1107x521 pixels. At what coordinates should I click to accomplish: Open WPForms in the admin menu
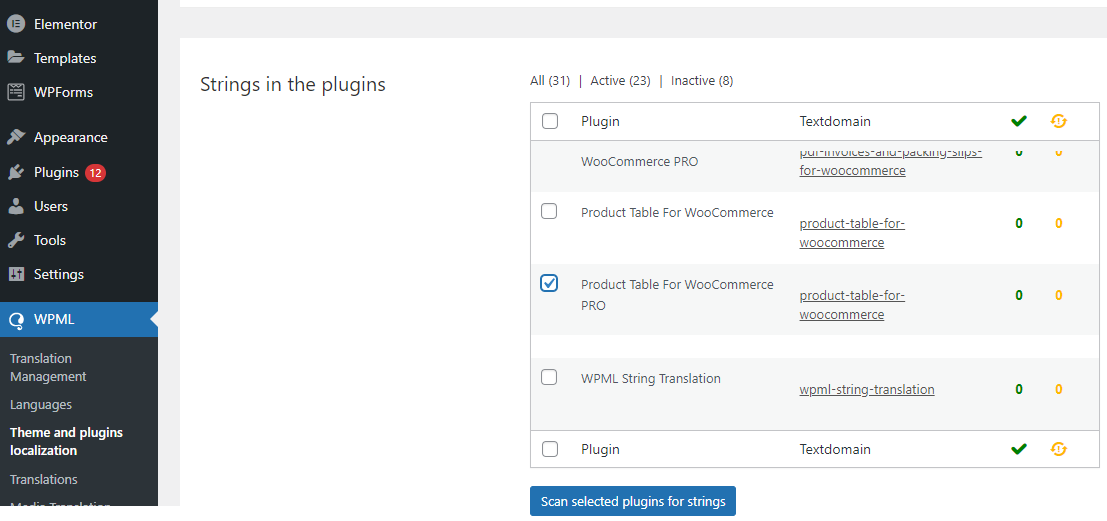pyautogui.click(x=63, y=92)
